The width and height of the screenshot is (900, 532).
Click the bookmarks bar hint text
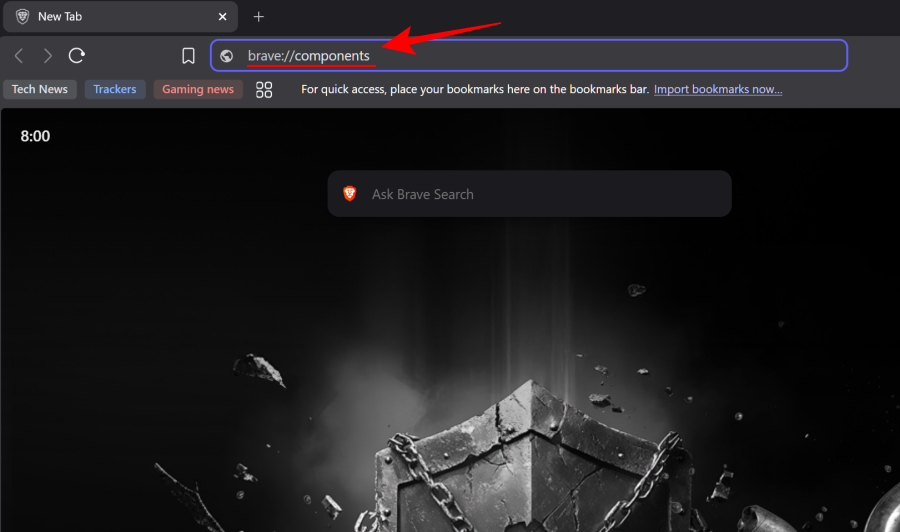tap(475, 90)
